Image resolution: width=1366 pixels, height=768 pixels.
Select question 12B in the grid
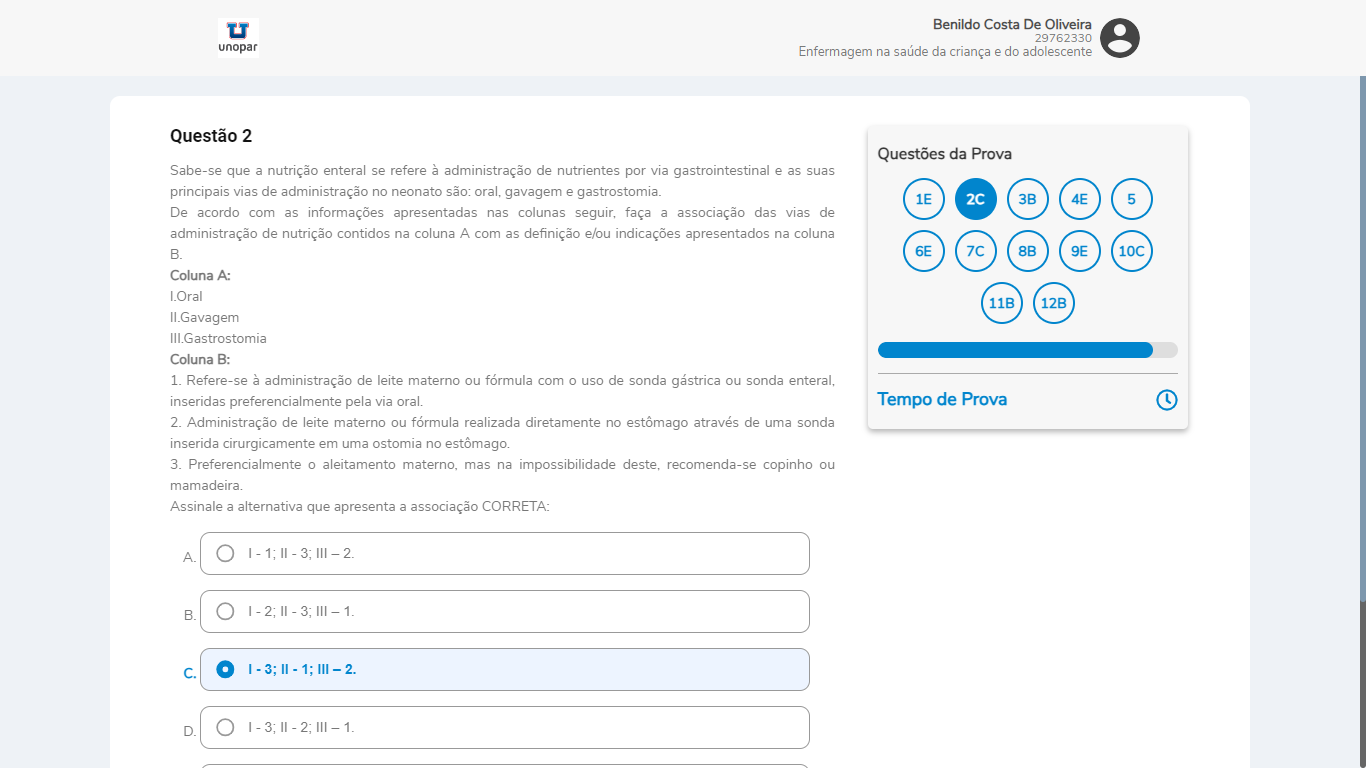1053,303
